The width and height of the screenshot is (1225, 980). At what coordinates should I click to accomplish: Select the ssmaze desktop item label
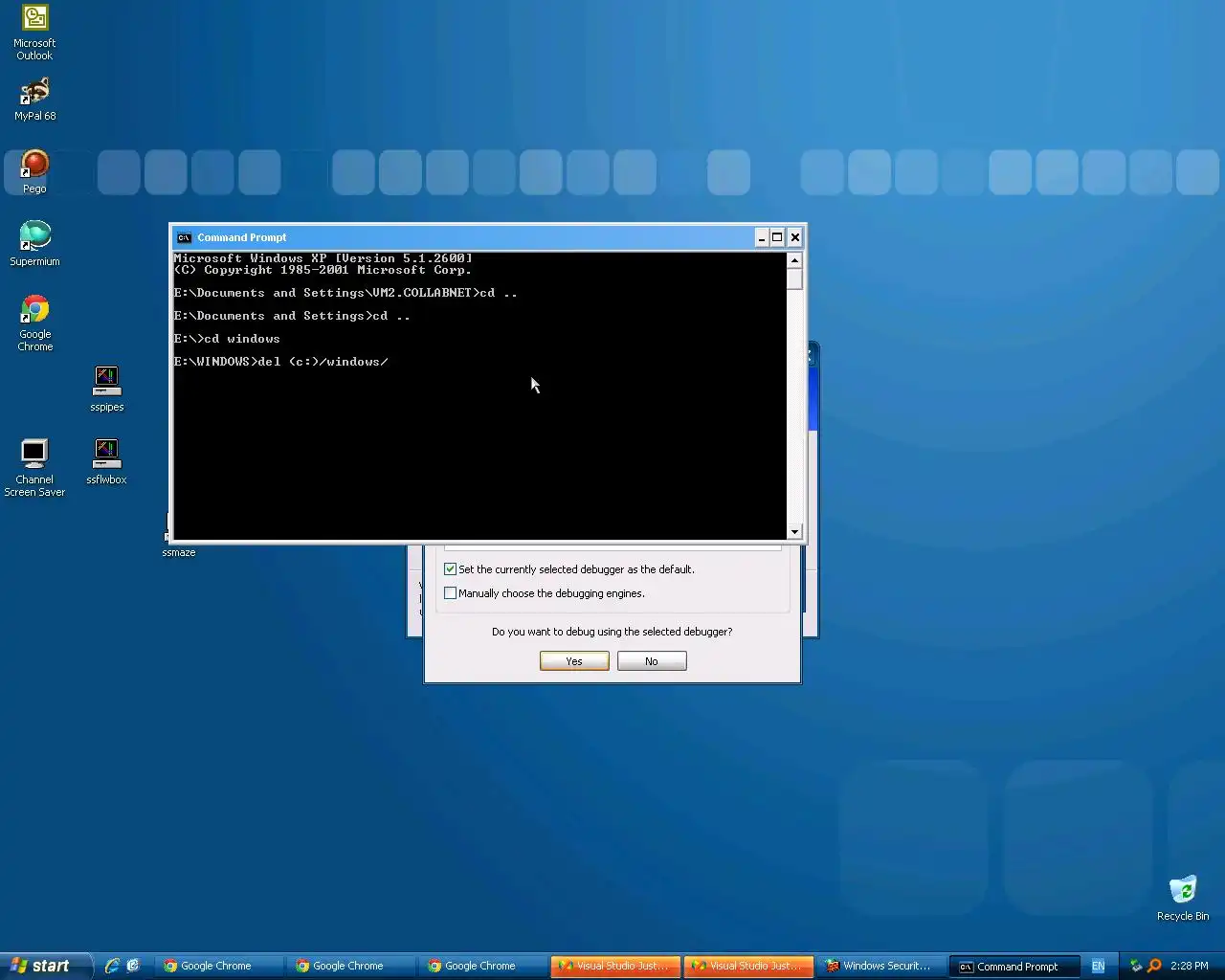click(x=179, y=552)
